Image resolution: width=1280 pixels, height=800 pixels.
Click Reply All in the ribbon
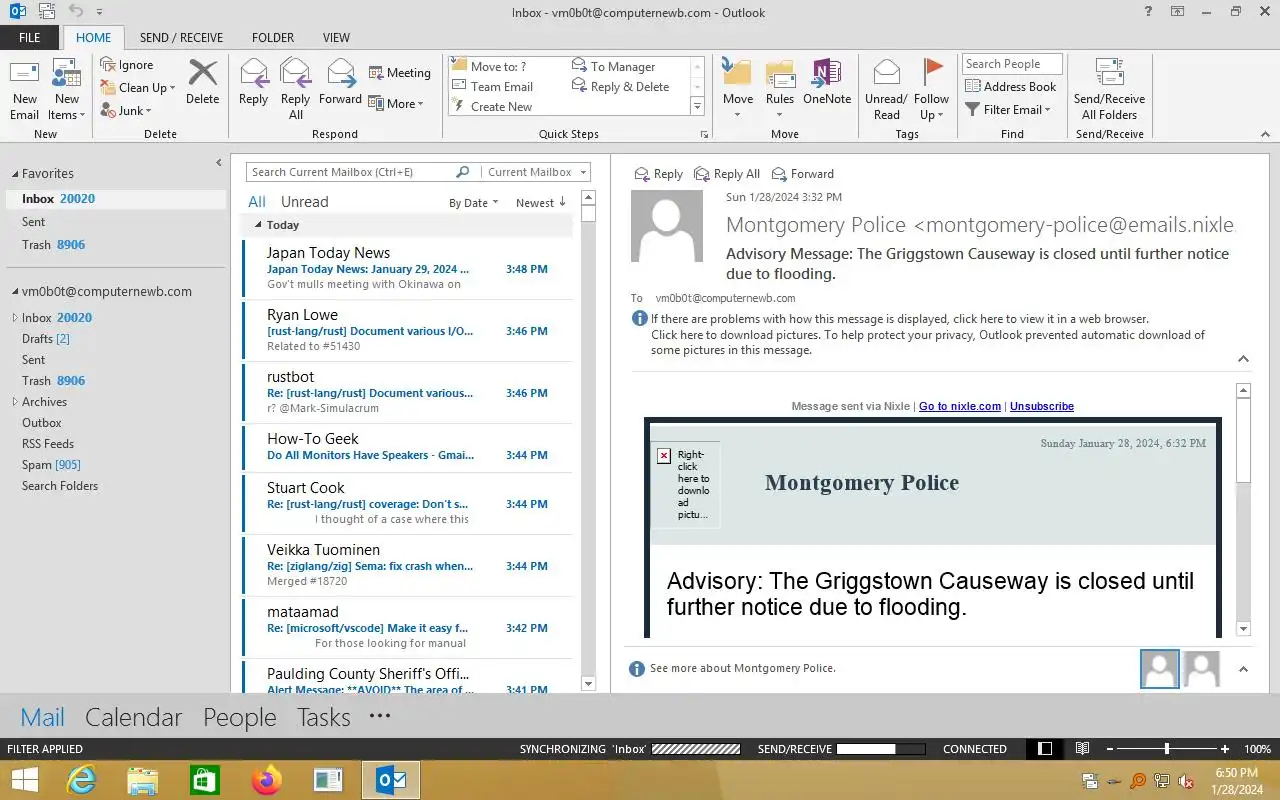(x=295, y=89)
